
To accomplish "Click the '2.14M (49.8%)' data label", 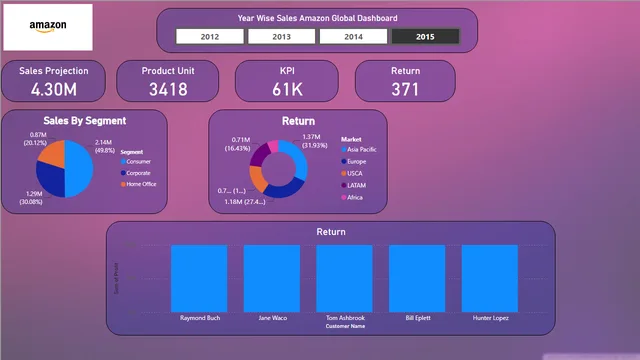I will pos(105,146).
